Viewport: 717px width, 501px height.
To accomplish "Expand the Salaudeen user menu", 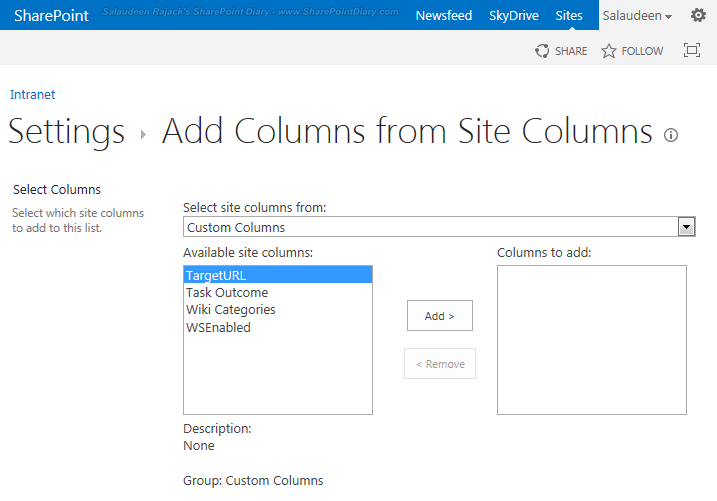I will click(x=636, y=16).
